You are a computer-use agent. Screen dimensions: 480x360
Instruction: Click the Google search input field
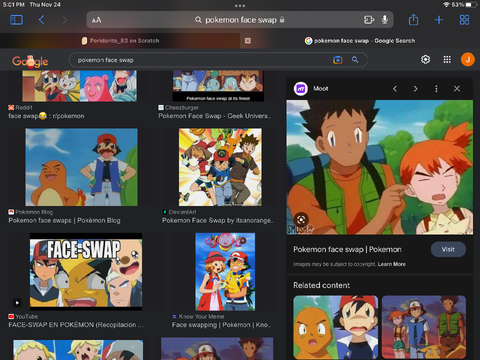[x=203, y=60]
